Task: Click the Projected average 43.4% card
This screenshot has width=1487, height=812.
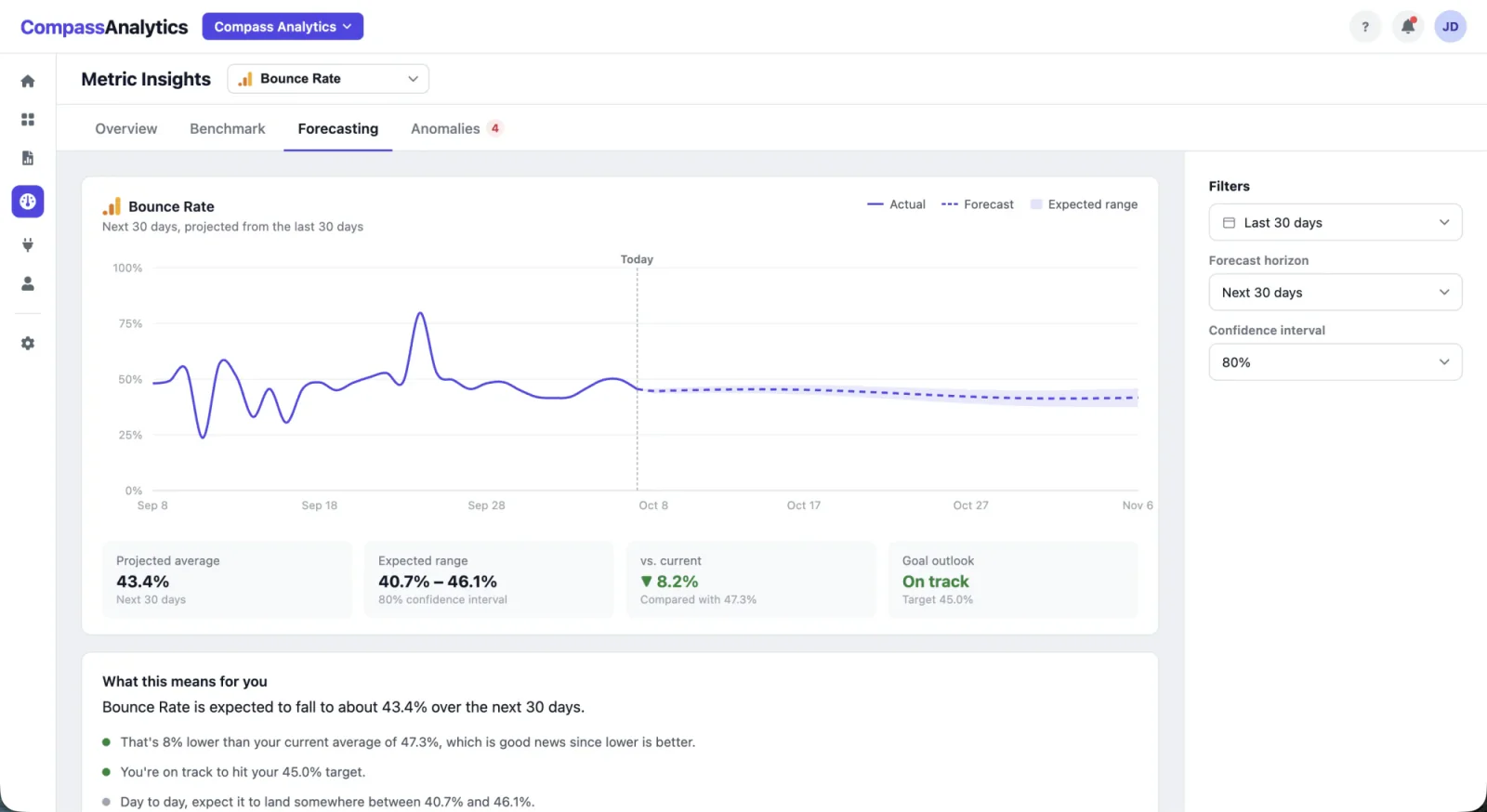Action: 228,580
